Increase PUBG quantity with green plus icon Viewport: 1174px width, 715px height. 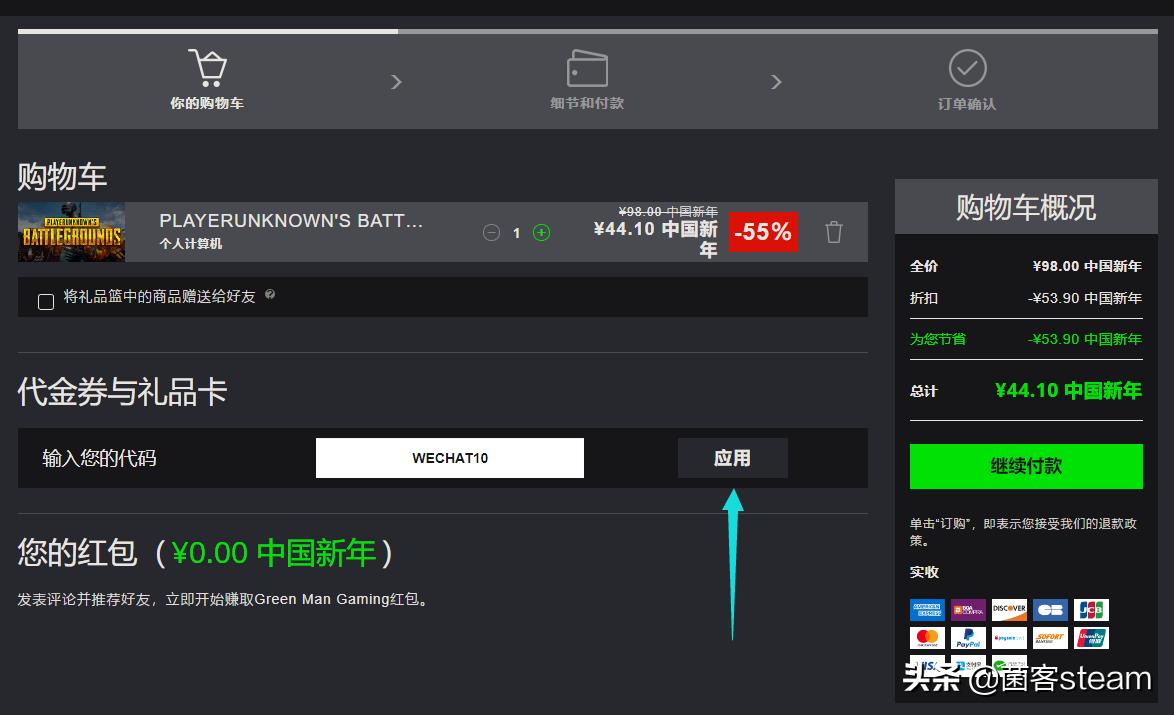[x=541, y=233]
